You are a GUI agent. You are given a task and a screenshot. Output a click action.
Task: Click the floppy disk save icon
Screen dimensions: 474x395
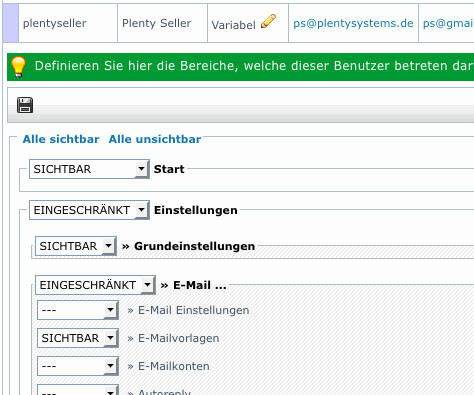coord(25,105)
